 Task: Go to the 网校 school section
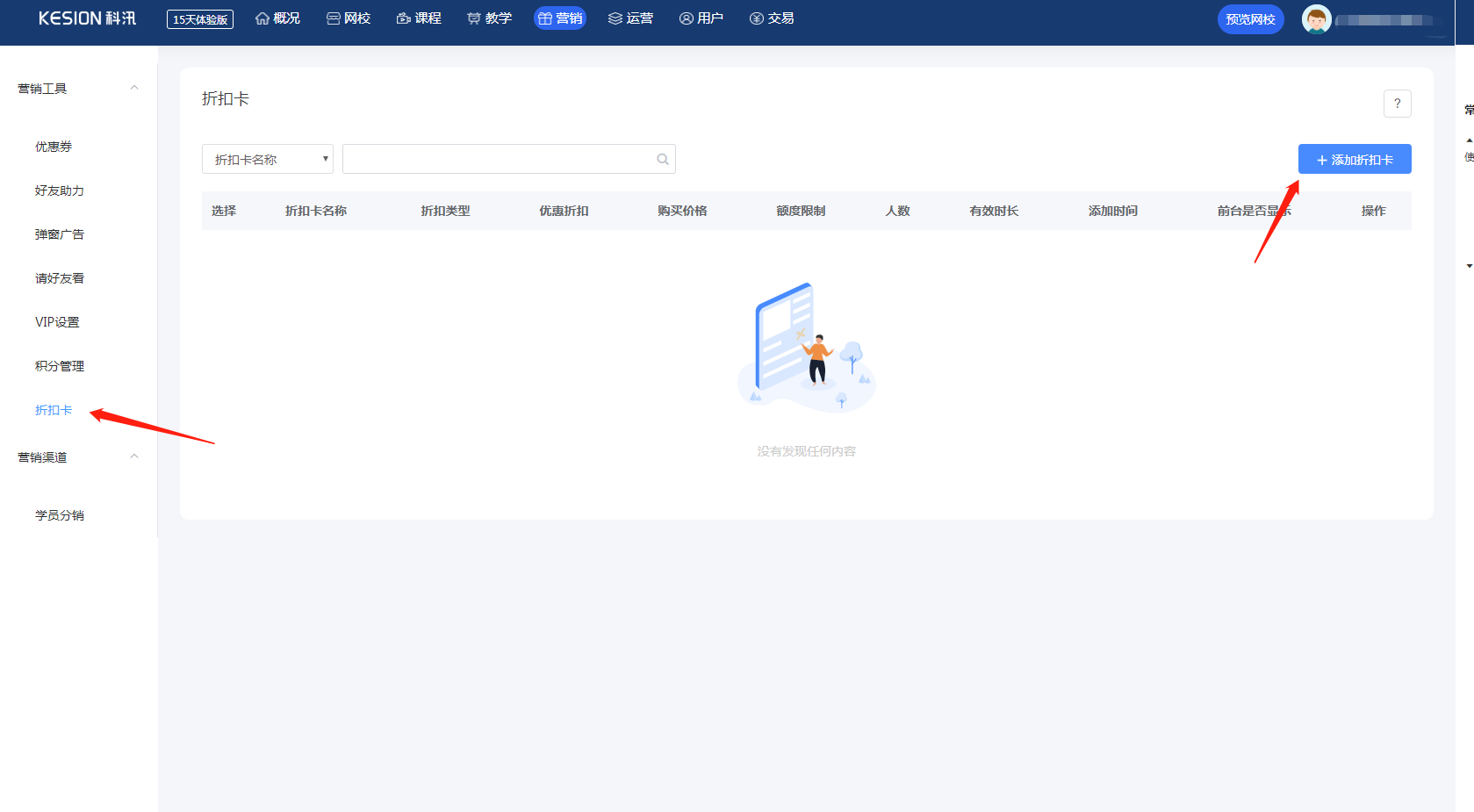click(x=349, y=18)
